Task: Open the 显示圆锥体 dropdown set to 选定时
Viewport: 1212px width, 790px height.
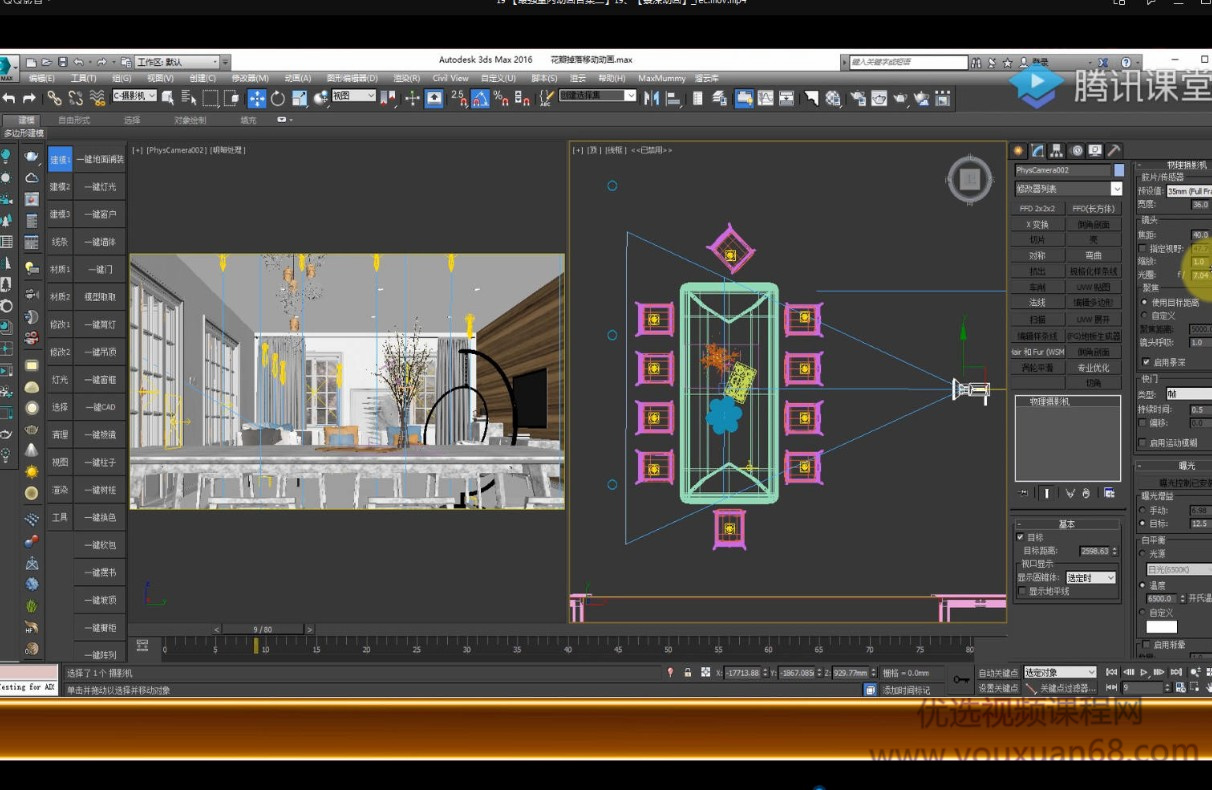Action: click(1090, 578)
